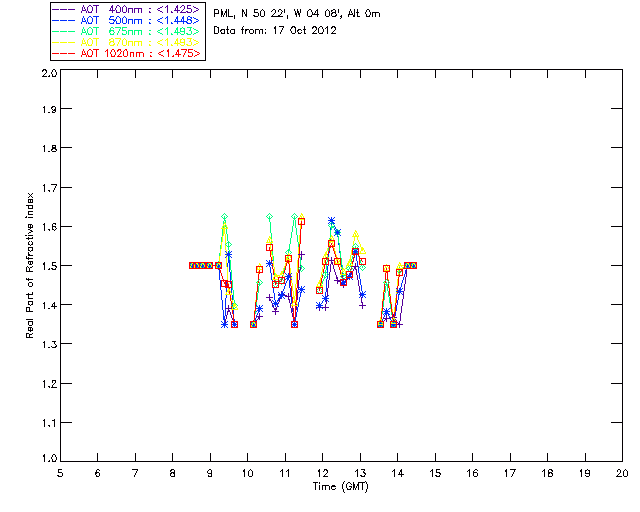Viewport: 640px width, 512px height.
Task: Click the y-axis label 1.7
Action: click(49, 188)
